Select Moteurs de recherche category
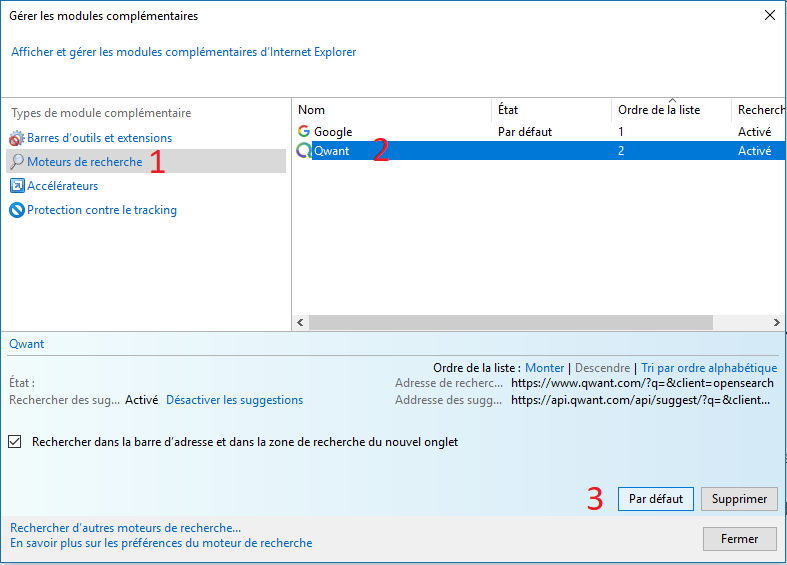The width and height of the screenshot is (787, 565). (84, 162)
